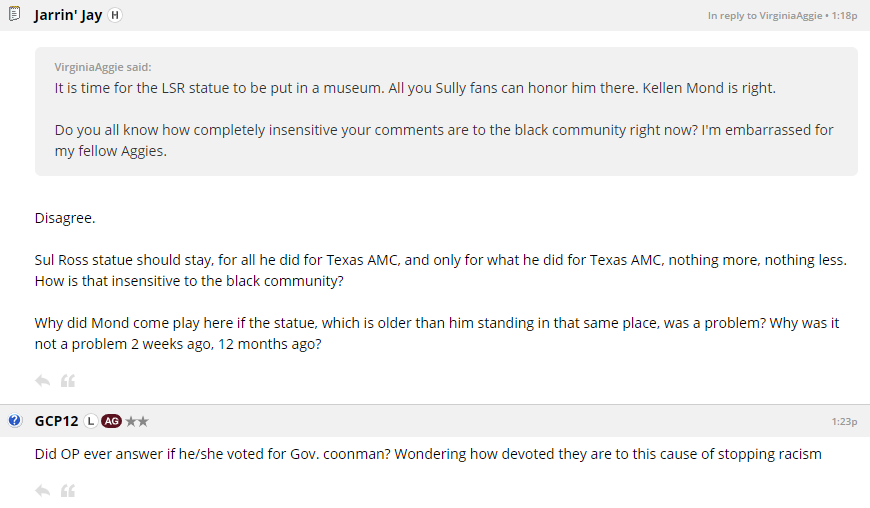Click the two-star rating beside GCP12
Image resolution: width=870 pixels, height=508 pixels.
[137, 421]
